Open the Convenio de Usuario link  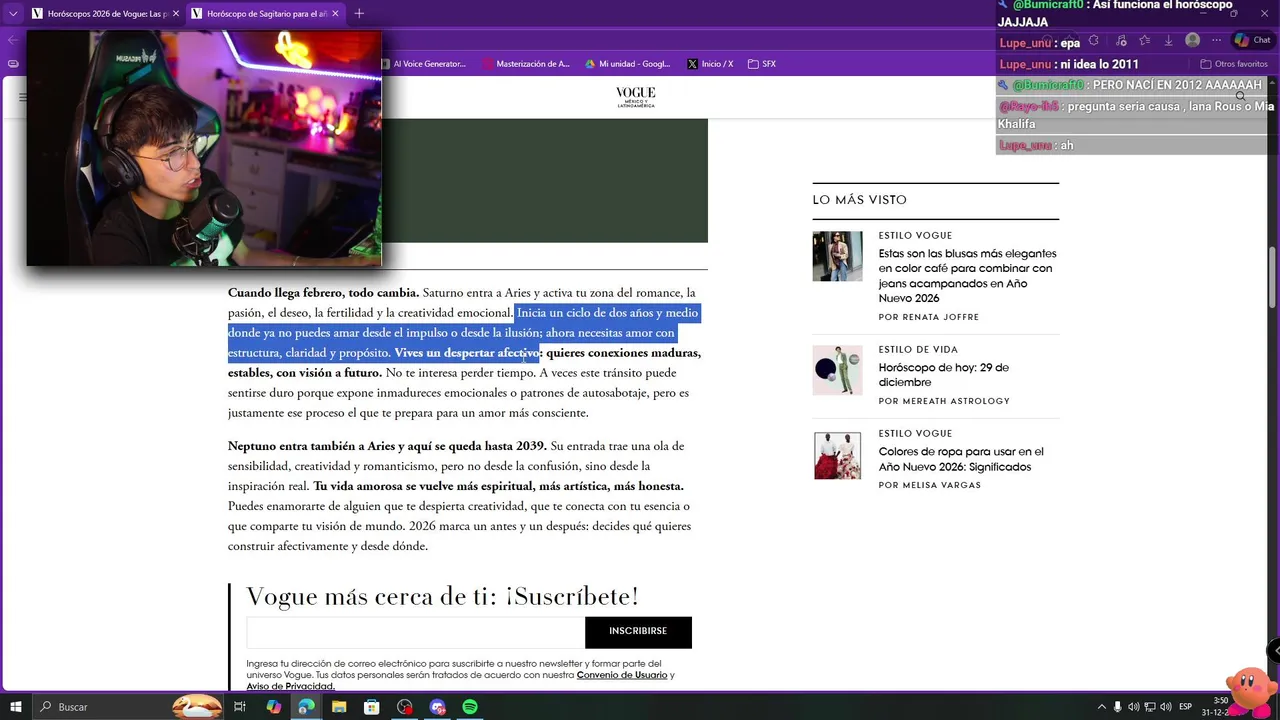[x=622, y=675]
